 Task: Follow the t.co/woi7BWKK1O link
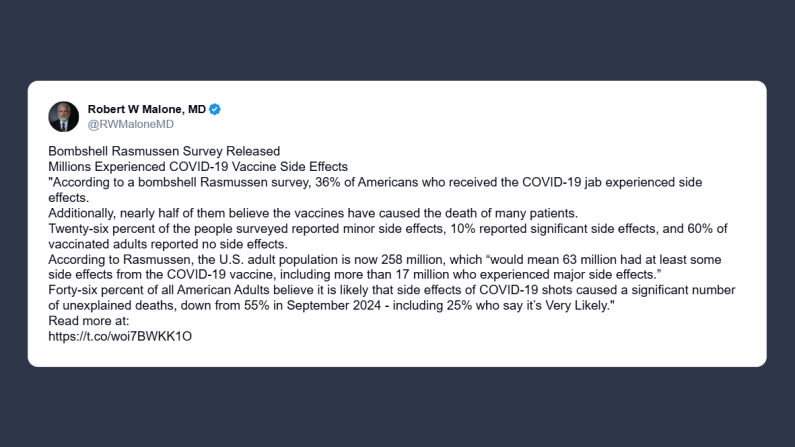(119, 336)
